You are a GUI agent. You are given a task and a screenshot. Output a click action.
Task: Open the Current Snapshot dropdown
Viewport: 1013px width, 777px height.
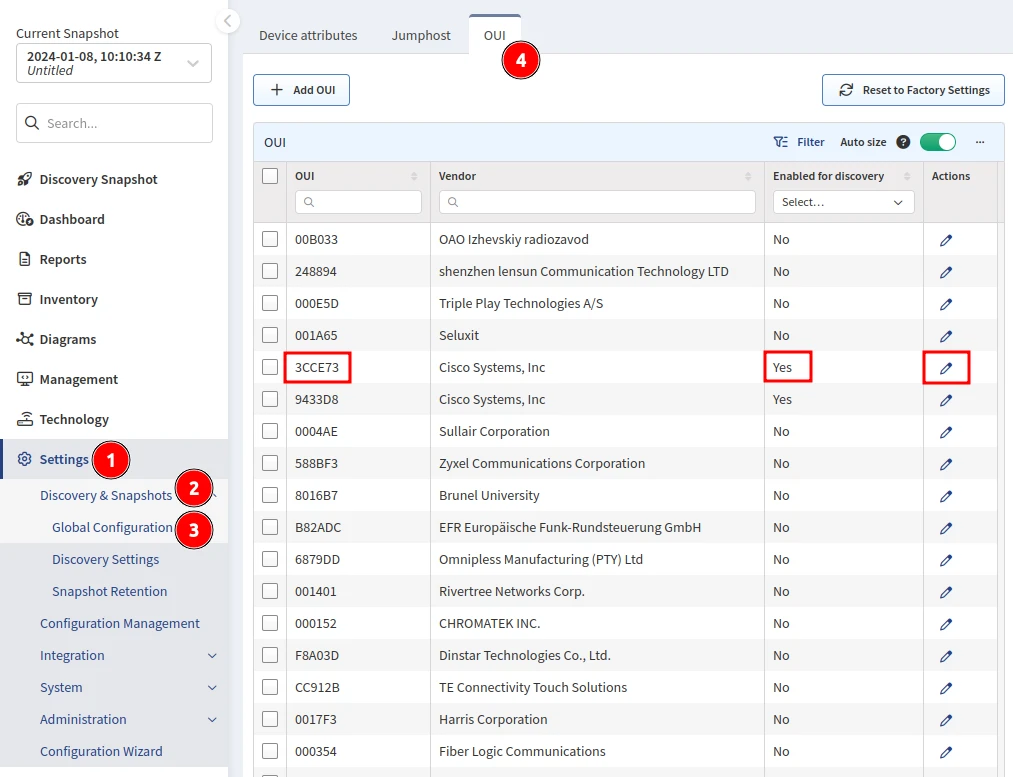tap(114, 63)
